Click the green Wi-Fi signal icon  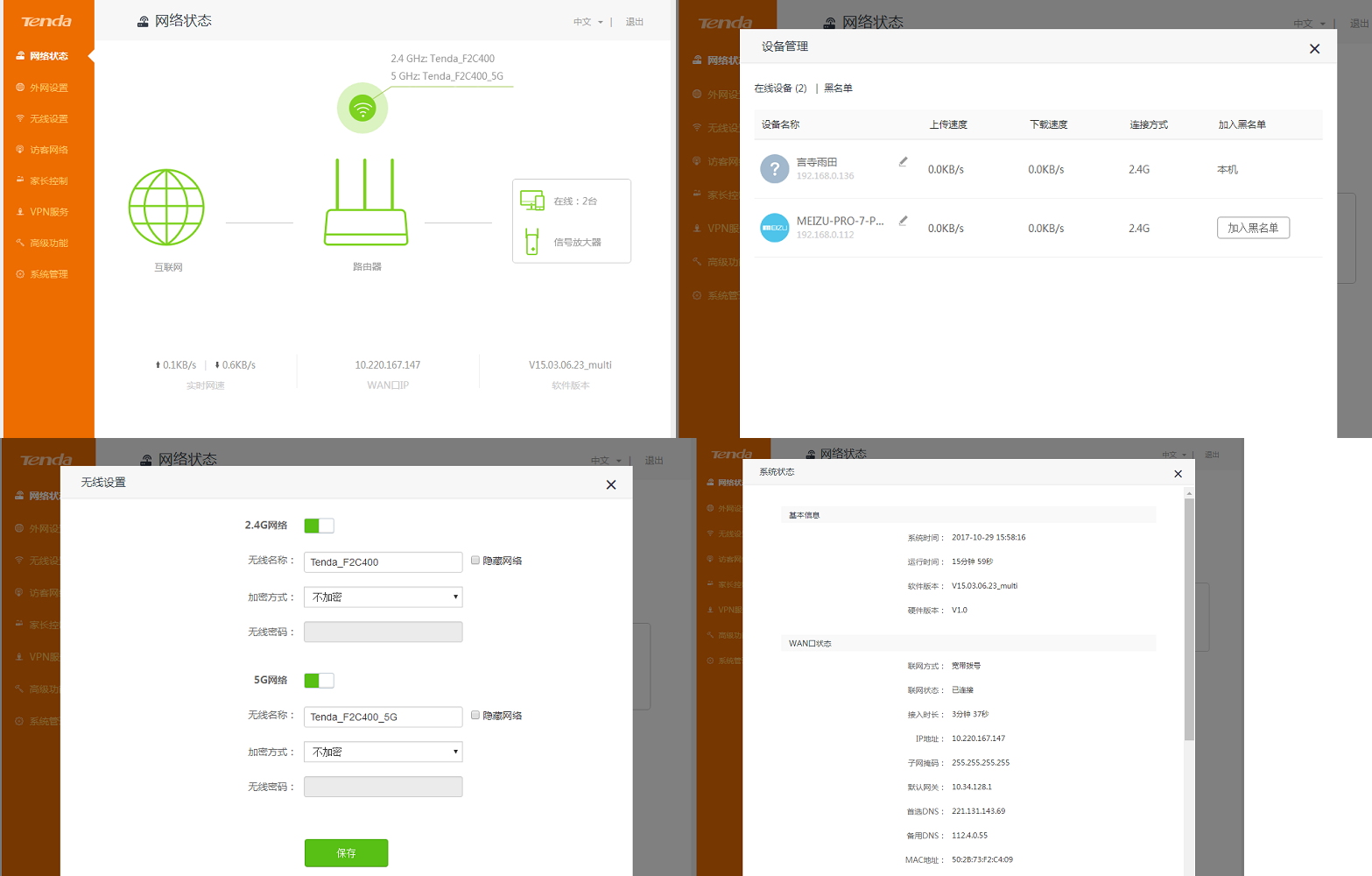pos(362,108)
